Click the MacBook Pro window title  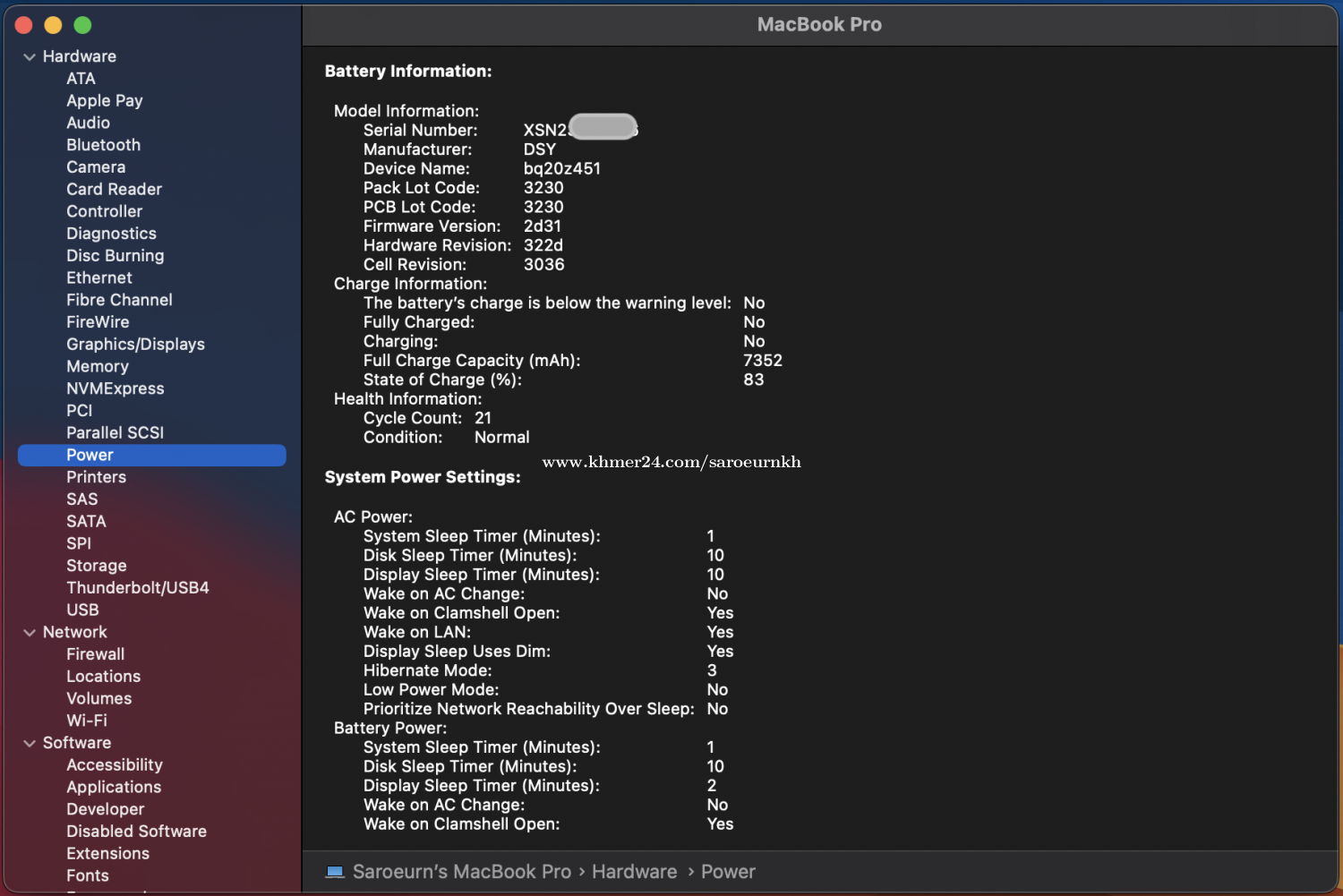819,25
